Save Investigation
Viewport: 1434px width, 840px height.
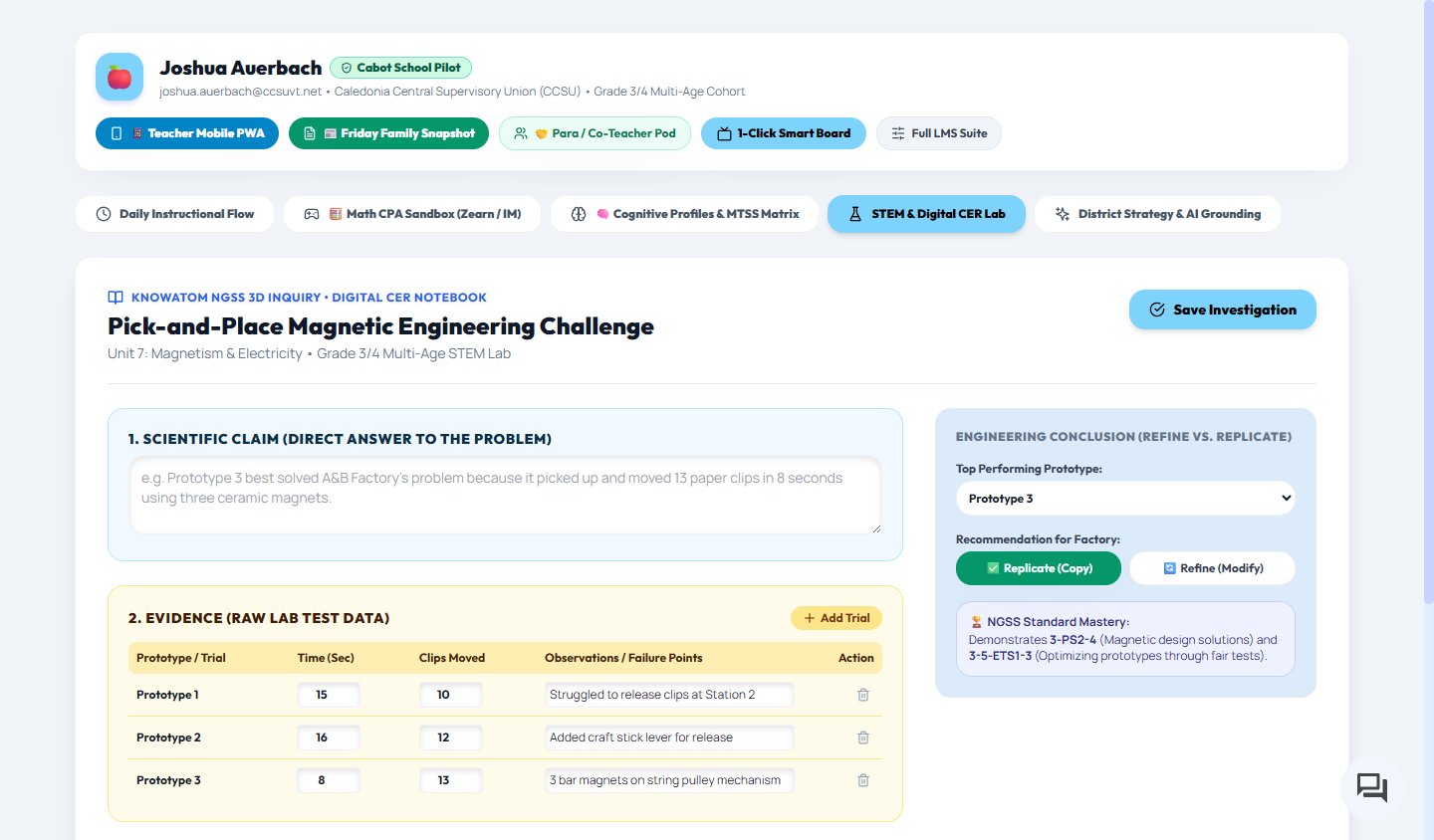pos(1223,310)
